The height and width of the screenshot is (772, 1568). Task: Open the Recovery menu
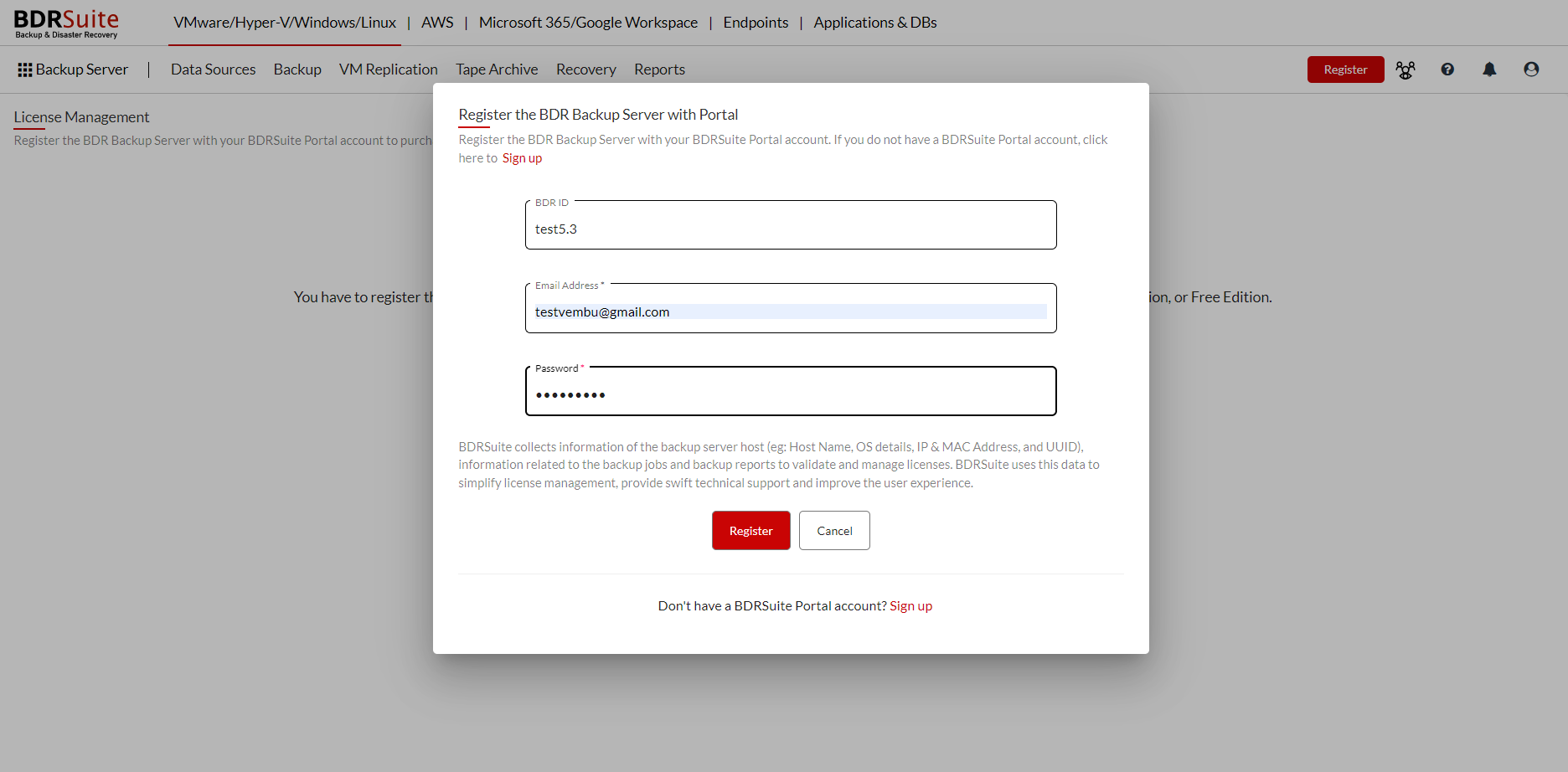tap(586, 69)
